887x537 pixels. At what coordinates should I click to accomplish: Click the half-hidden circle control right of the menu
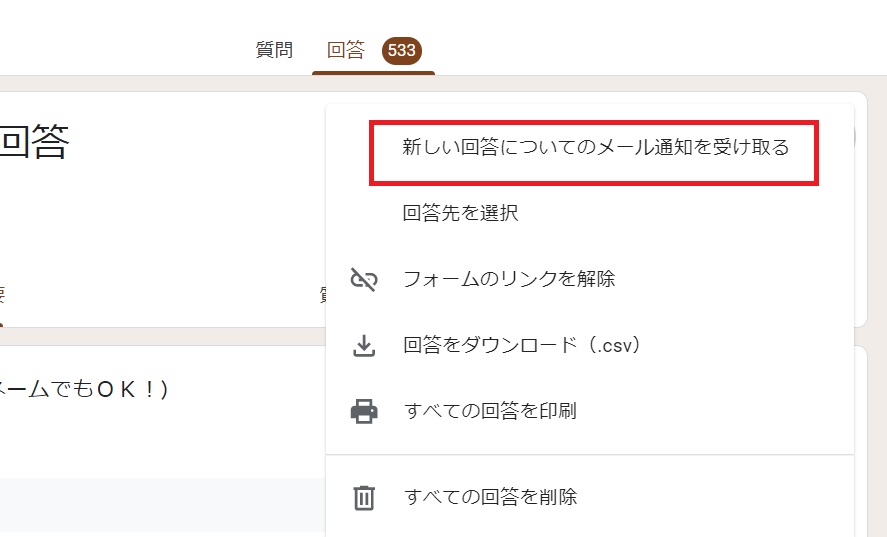pyautogui.click(x=854, y=137)
